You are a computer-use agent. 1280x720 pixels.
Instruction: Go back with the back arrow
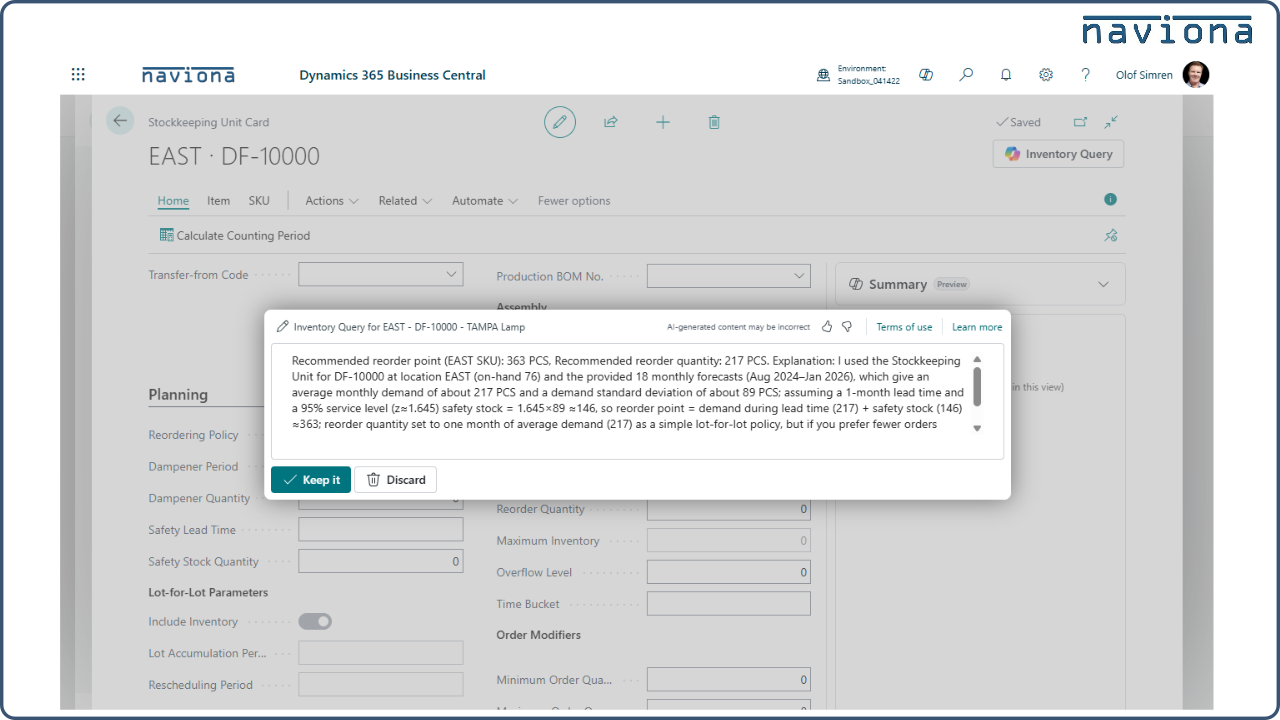pyautogui.click(x=120, y=121)
